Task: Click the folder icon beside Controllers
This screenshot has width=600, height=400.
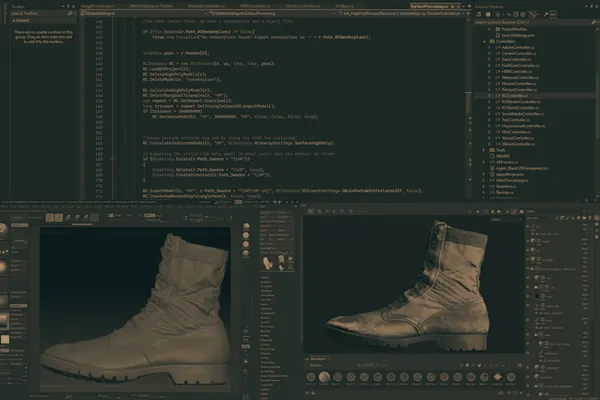Action: point(492,41)
